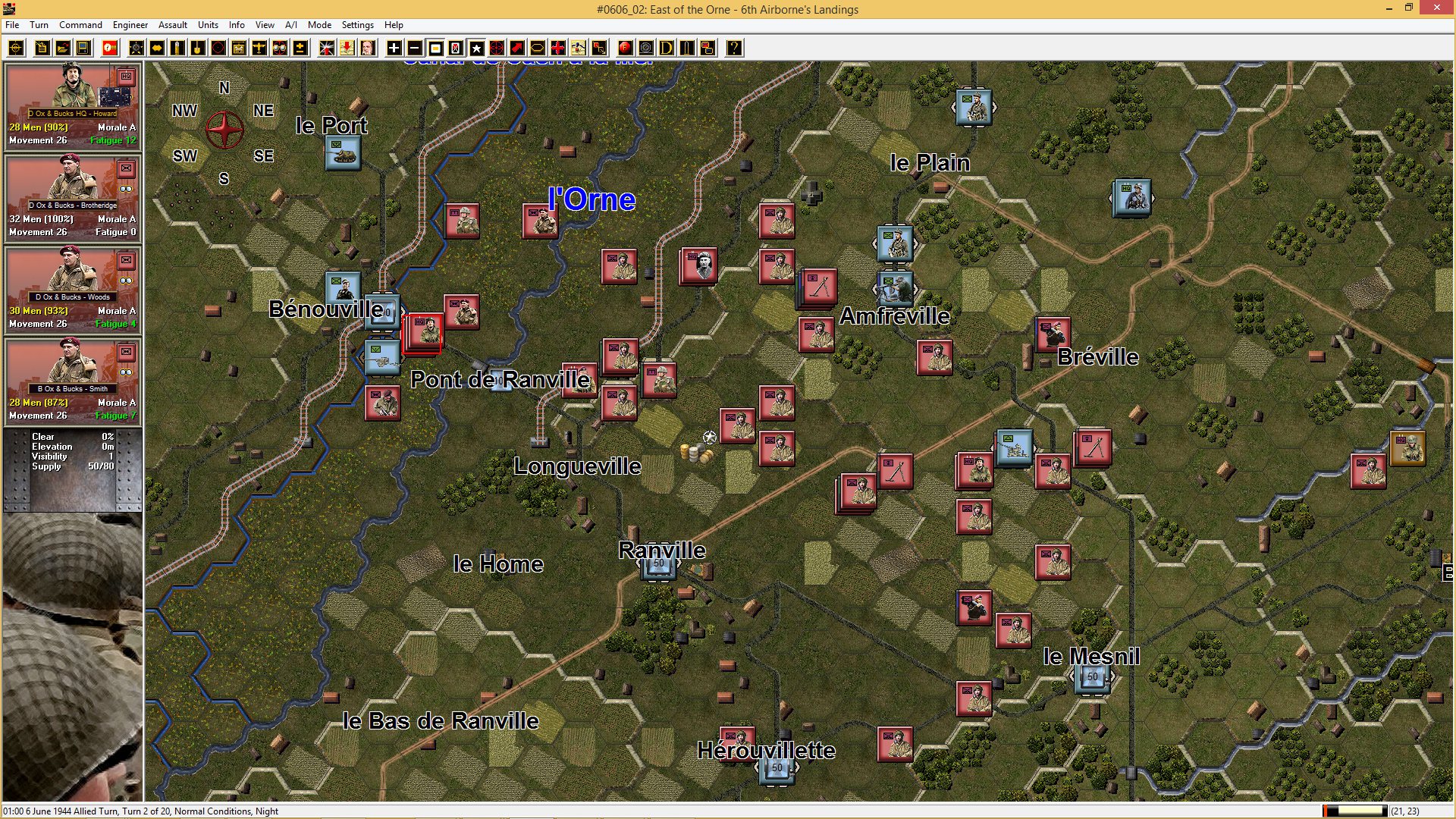This screenshot has width=1456, height=819.
Task: Click the 50-point objective marker at le Mesnil
Action: click(1092, 679)
